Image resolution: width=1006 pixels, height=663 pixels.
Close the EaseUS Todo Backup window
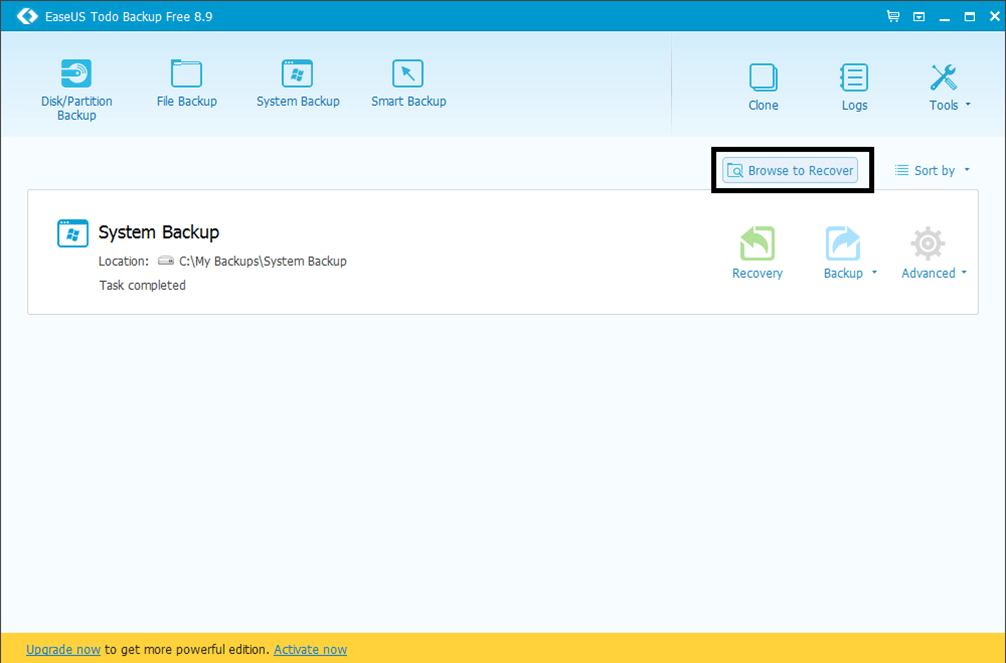pos(994,17)
